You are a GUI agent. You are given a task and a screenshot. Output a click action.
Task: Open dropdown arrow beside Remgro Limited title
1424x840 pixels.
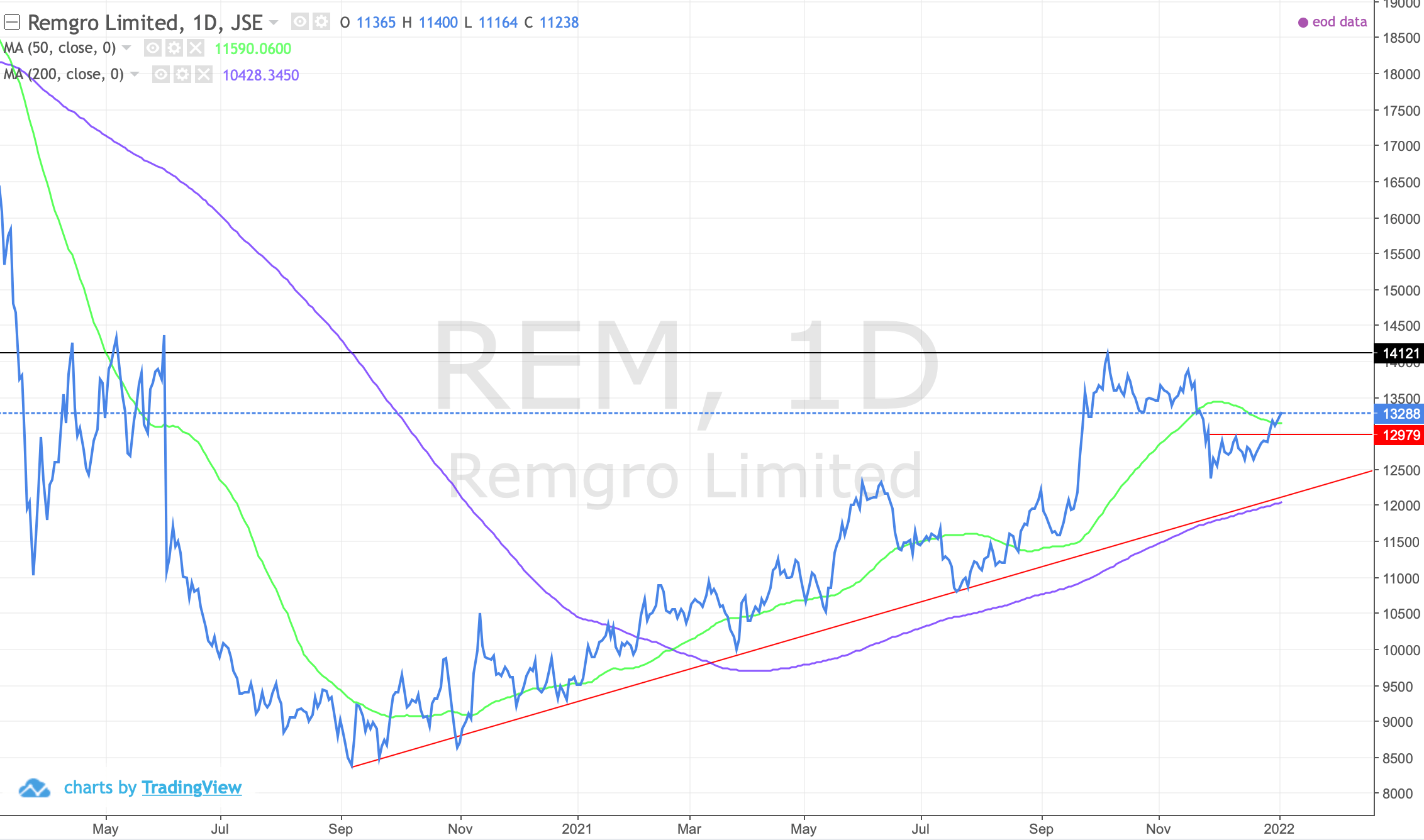(x=274, y=23)
